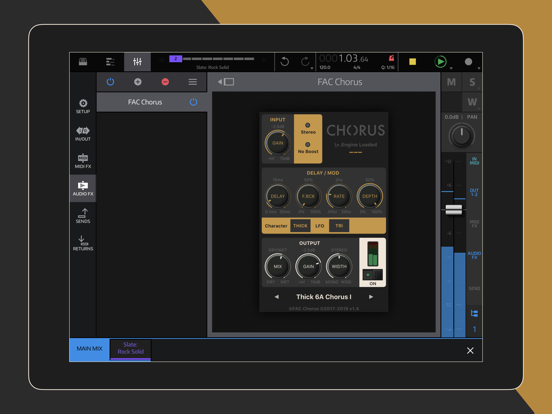Go to previous Chorus preset arrow
552x414 pixels.
pyautogui.click(x=277, y=297)
